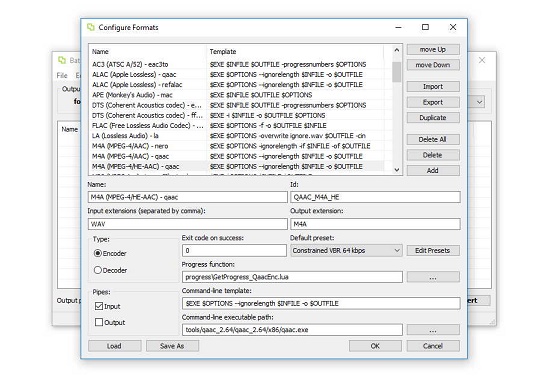Open the Default preset dropdown
This screenshot has width=550, height=379.
pyautogui.click(x=346, y=251)
